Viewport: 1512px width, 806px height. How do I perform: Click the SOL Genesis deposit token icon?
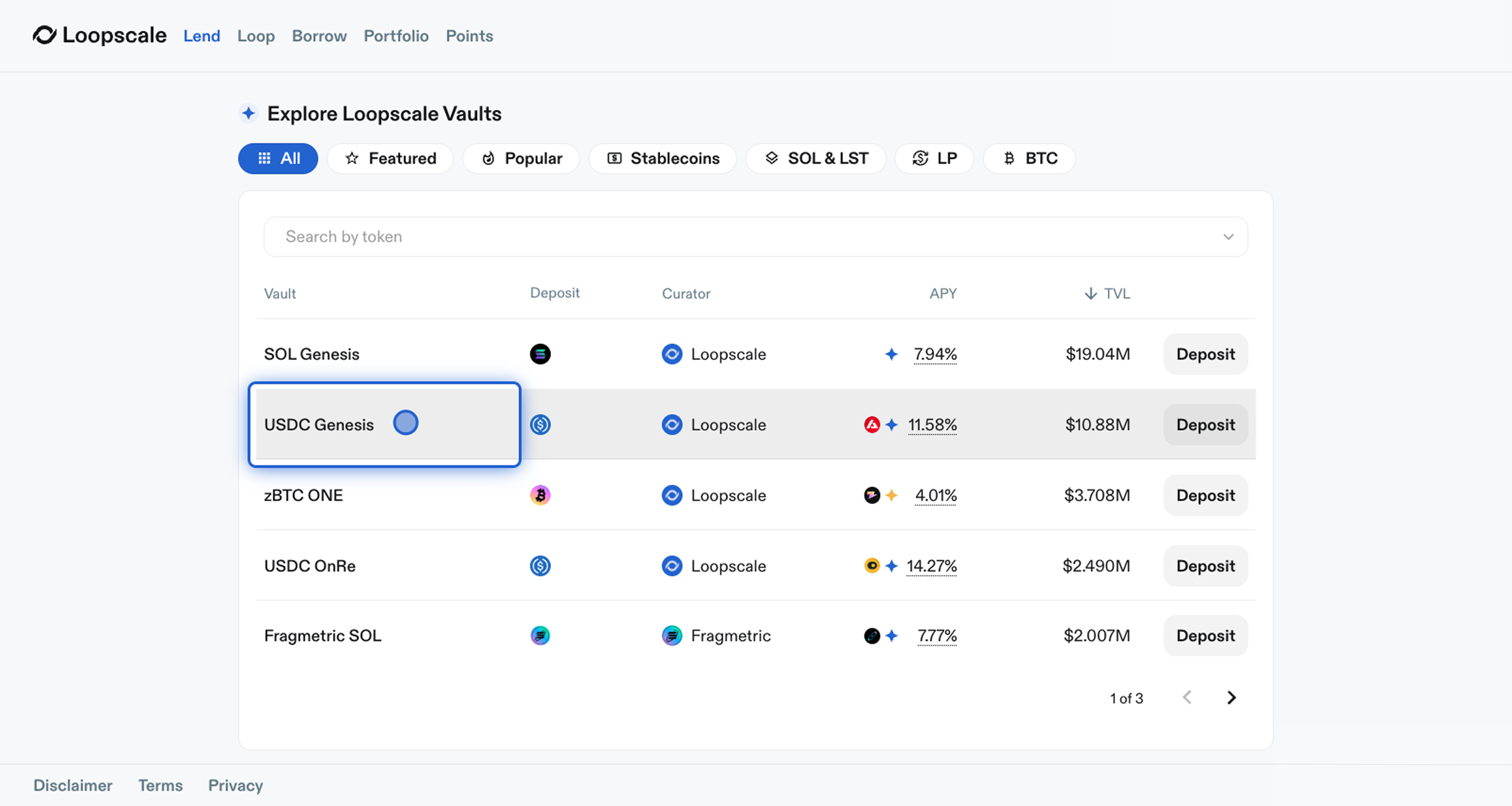pos(540,354)
